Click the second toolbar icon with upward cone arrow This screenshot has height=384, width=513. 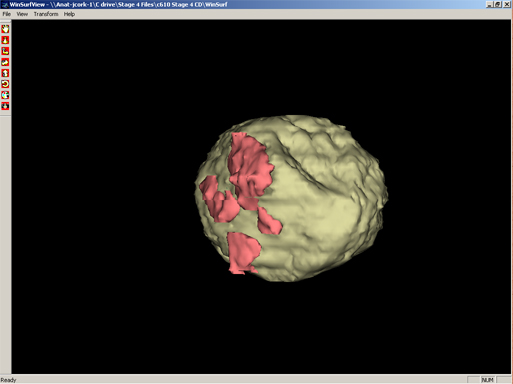point(5,40)
